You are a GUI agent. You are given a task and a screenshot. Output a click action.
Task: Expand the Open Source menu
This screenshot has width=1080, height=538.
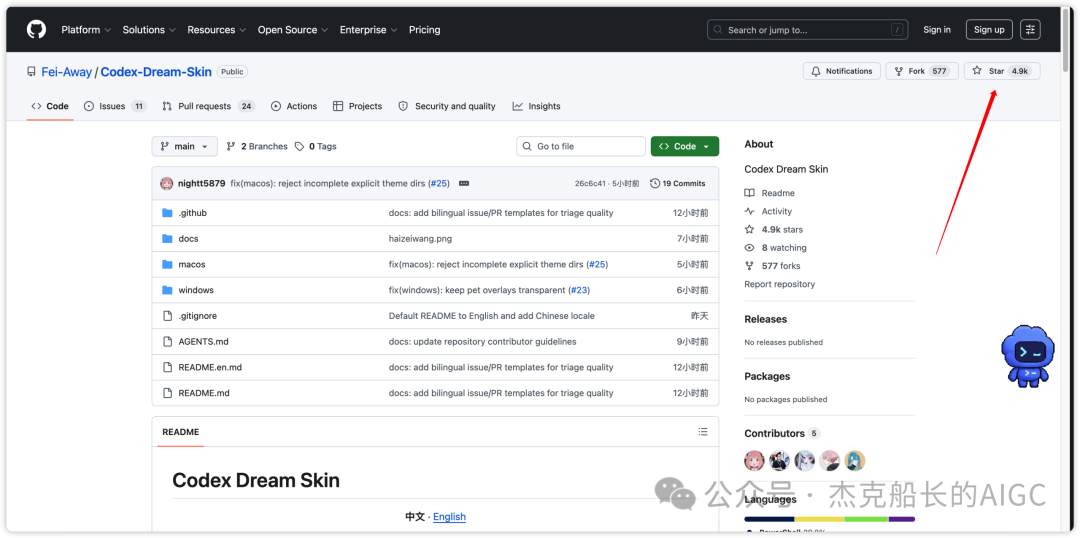click(x=293, y=30)
